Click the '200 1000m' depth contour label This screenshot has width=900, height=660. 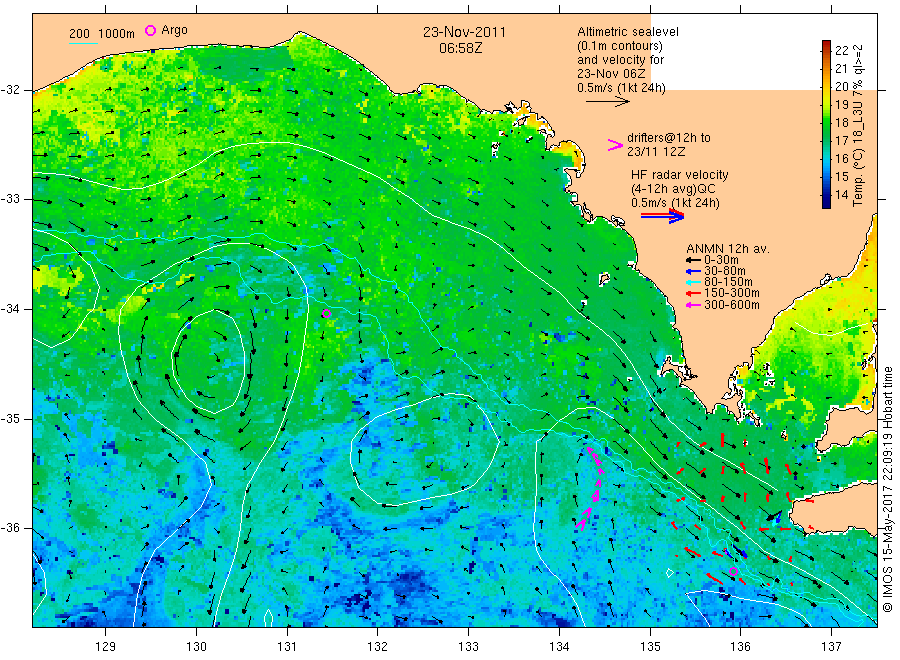[x=102, y=33]
